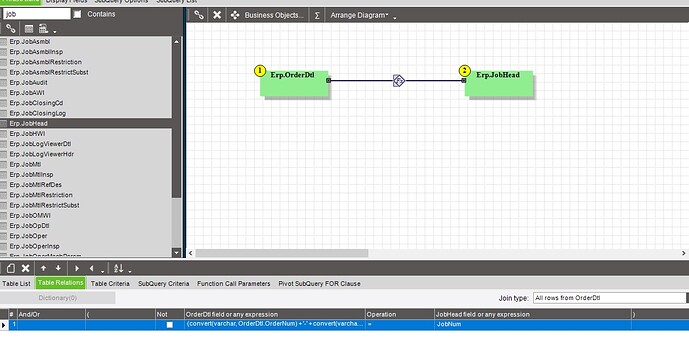
Task: Toggle the Not checkbox in relation row 1
Action: [170, 325]
